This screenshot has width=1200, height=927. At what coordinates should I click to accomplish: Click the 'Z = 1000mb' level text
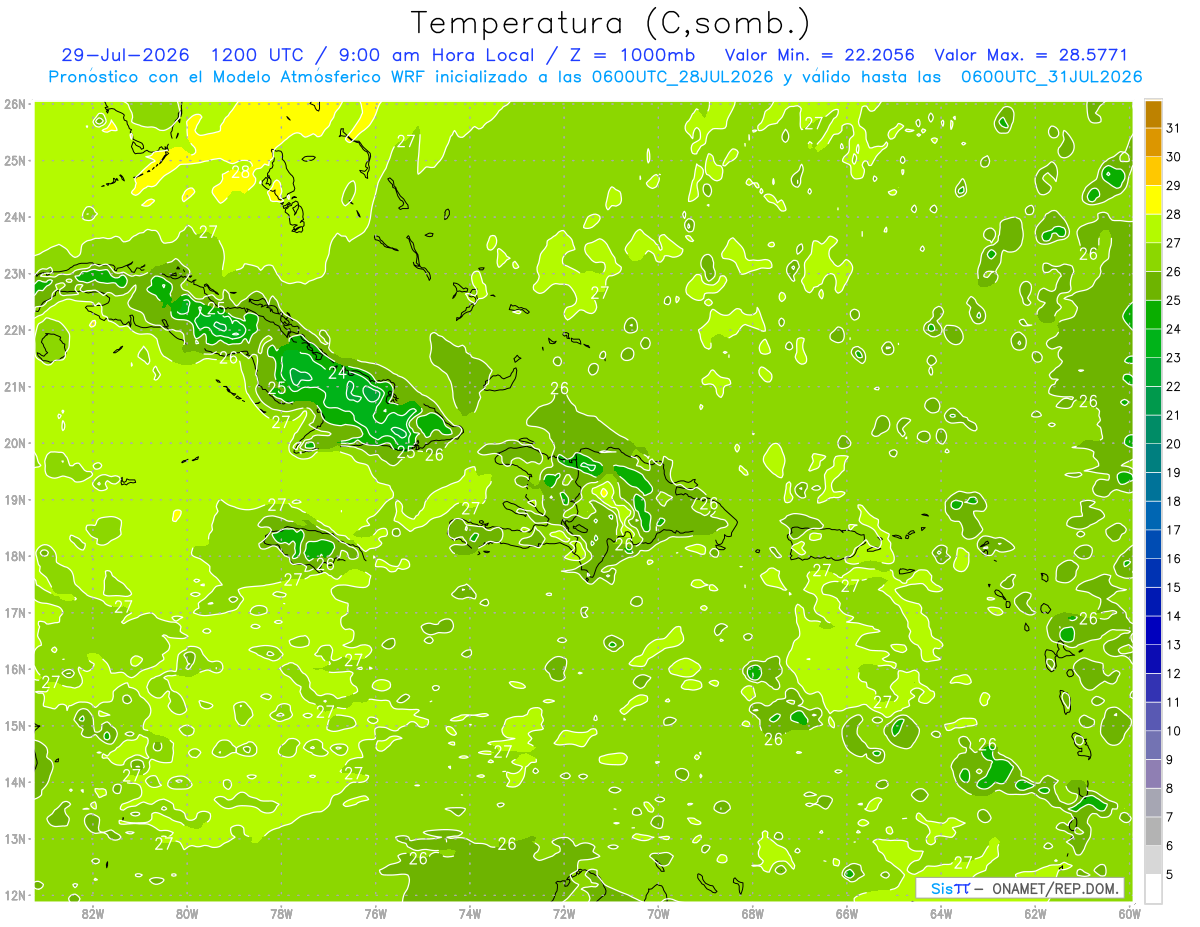(634, 56)
